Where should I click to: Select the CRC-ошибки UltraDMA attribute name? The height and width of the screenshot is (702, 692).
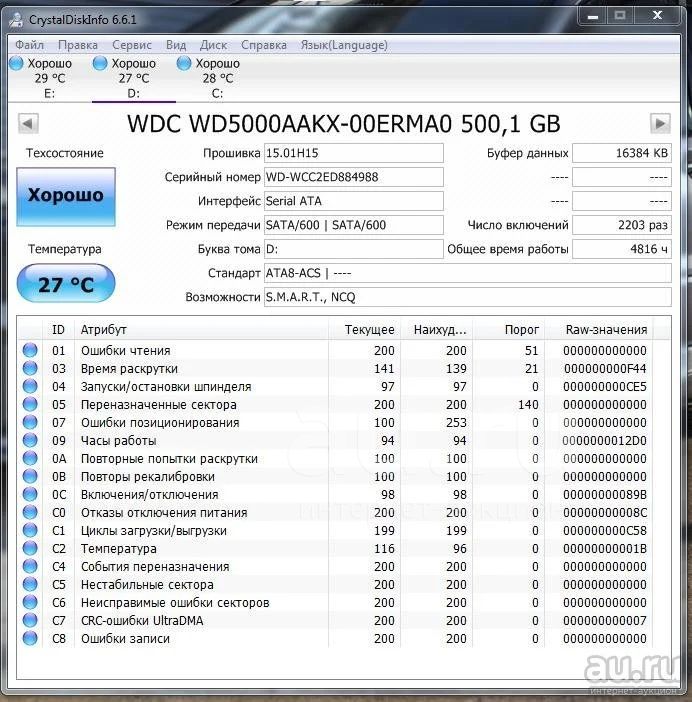(142, 621)
